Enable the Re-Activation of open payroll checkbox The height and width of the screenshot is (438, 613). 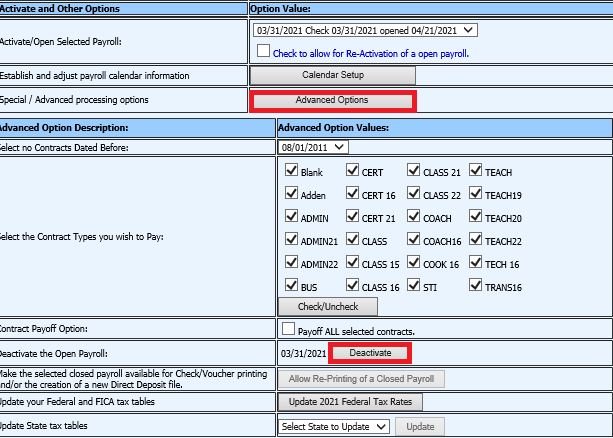pyautogui.click(x=263, y=51)
